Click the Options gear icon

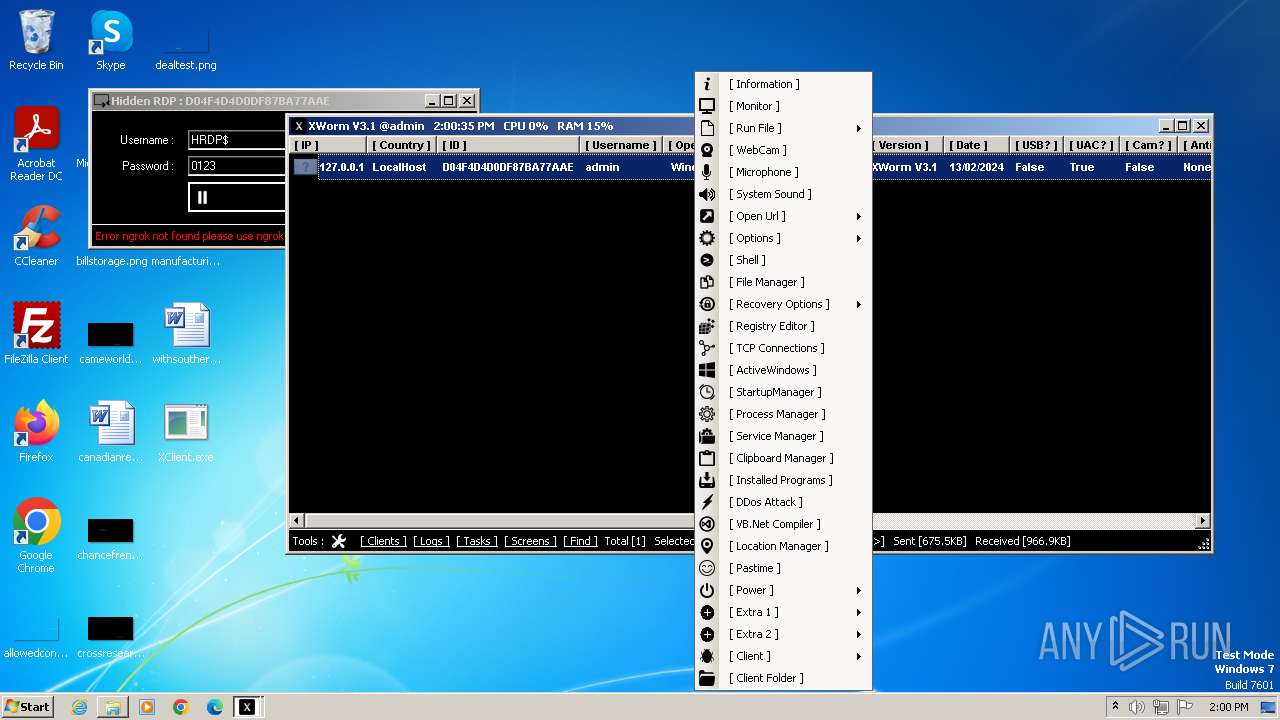[x=707, y=238]
